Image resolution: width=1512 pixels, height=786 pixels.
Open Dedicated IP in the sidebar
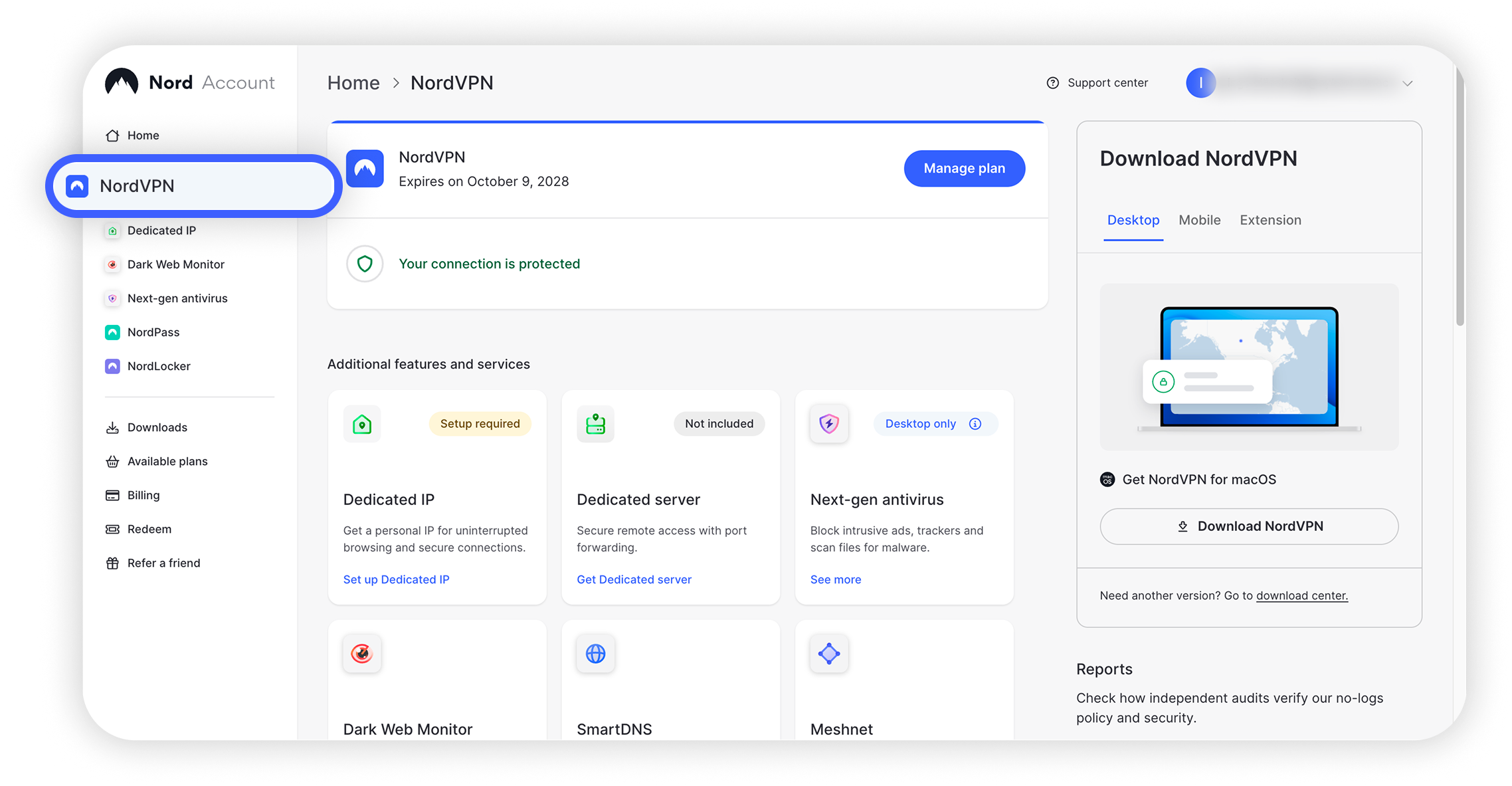(x=151, y=231)
